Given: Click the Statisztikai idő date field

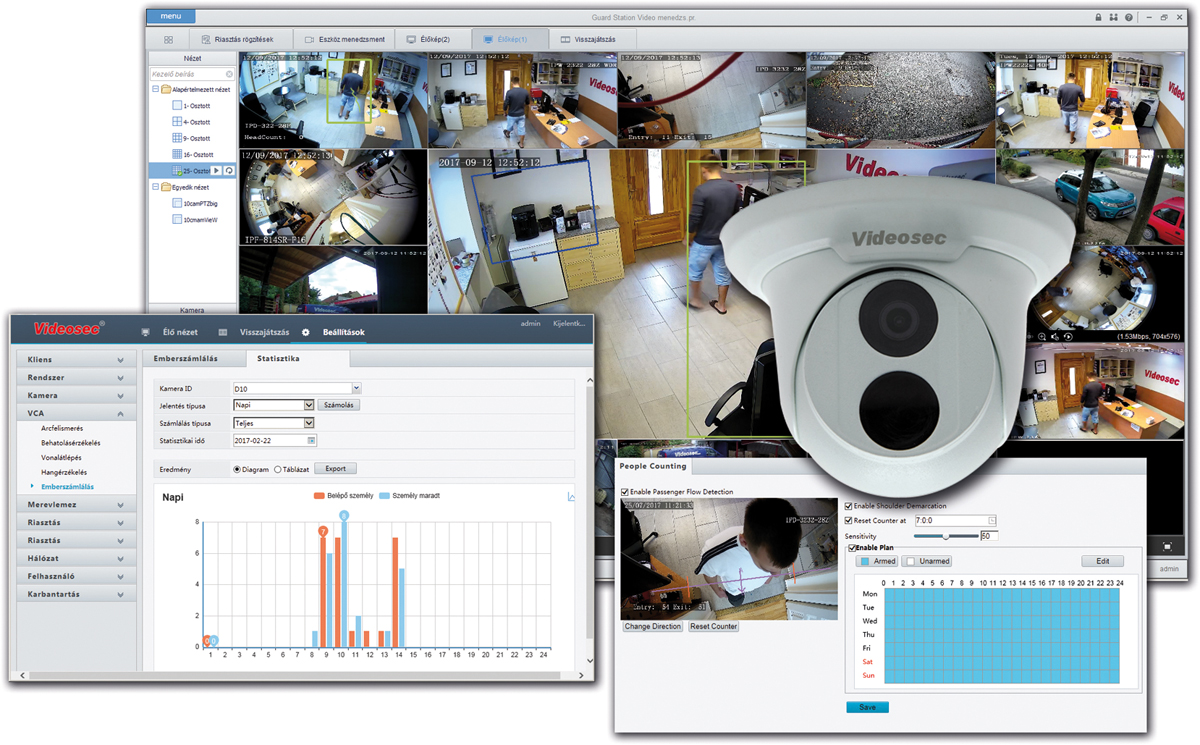Looking at the screenshot, I should point(274,440).
